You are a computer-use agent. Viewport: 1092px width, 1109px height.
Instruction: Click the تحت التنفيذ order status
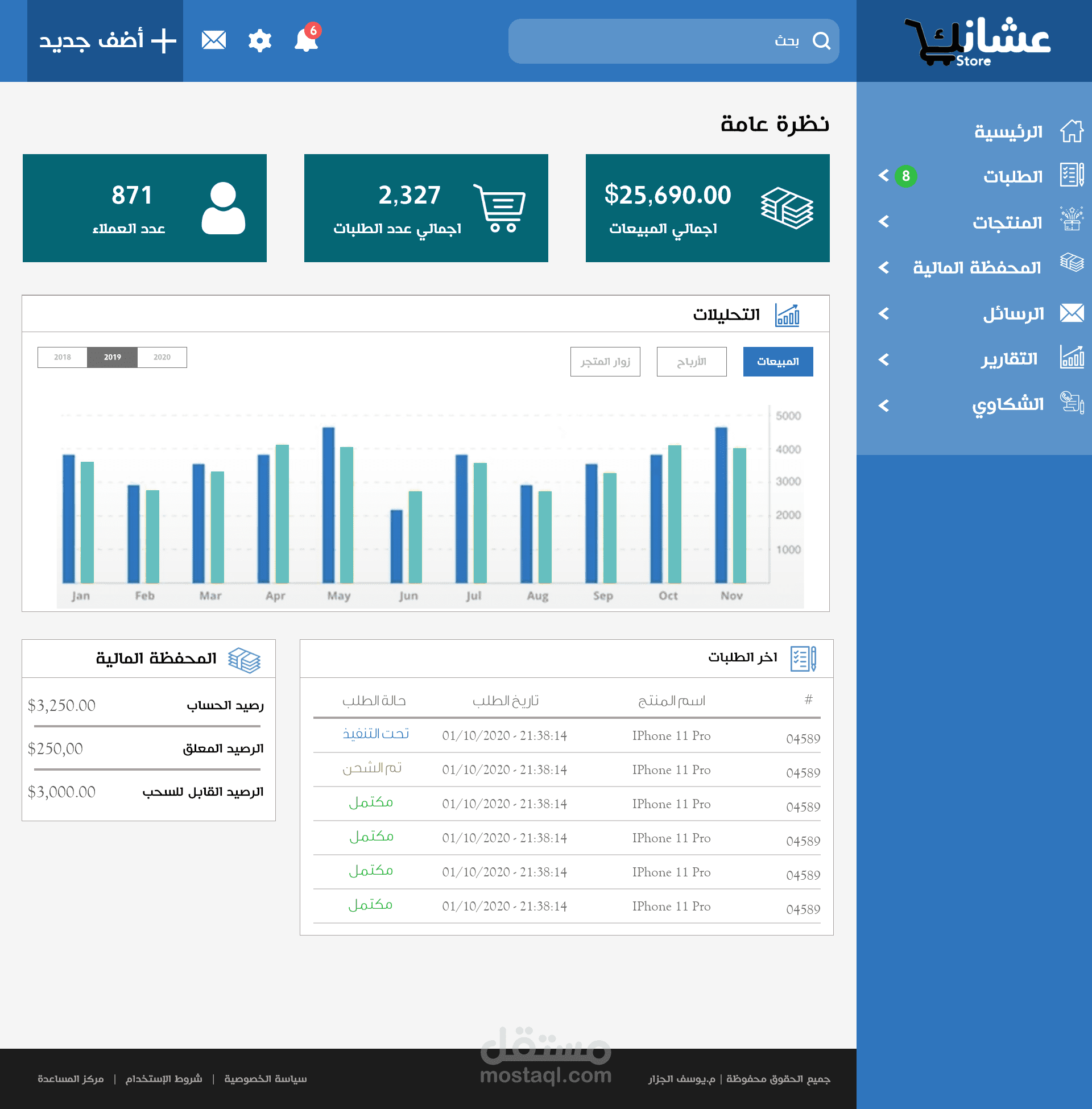(x=376, y=734)
